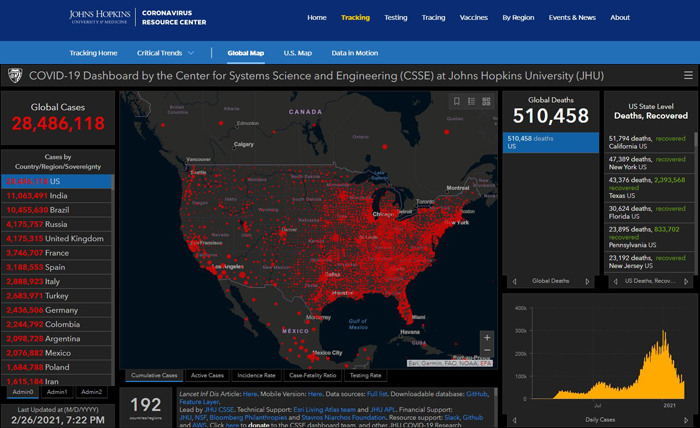The width and height of the screenshot is (700, 428).
Task: Open the map legend list icon
Action: coord(471,101)
